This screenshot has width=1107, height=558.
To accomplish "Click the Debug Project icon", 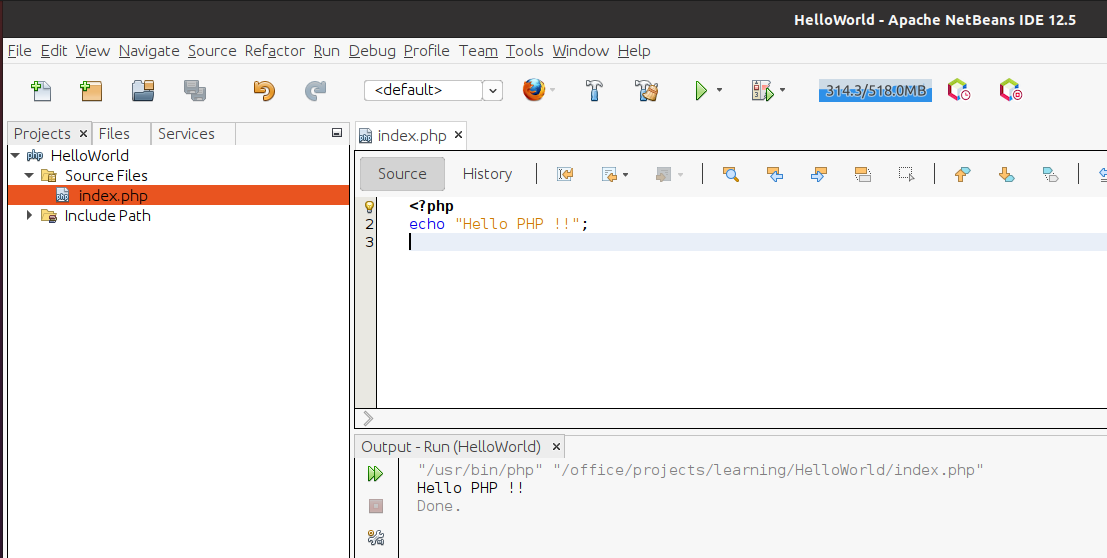I will pos(762,90).
